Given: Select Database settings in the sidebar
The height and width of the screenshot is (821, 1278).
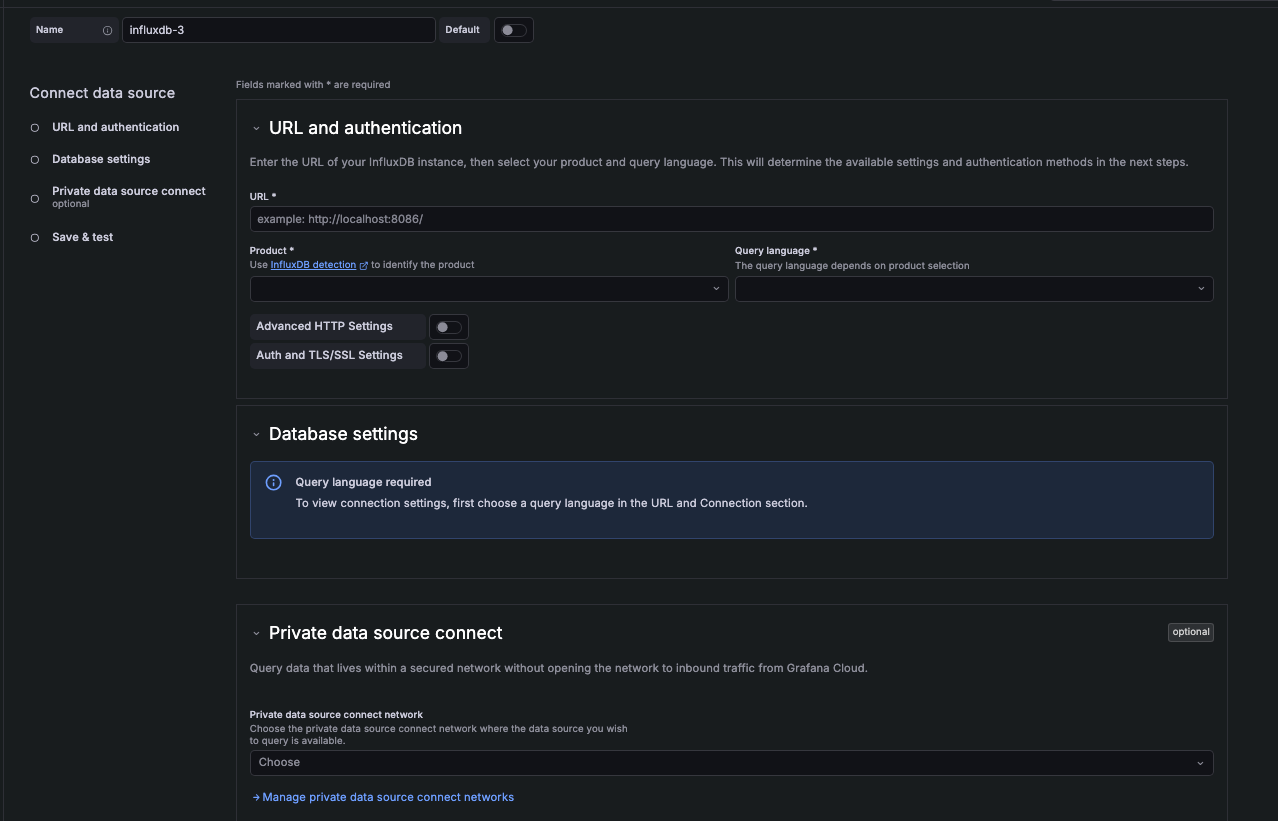Looking at the screenshot, I should point(100,159).
